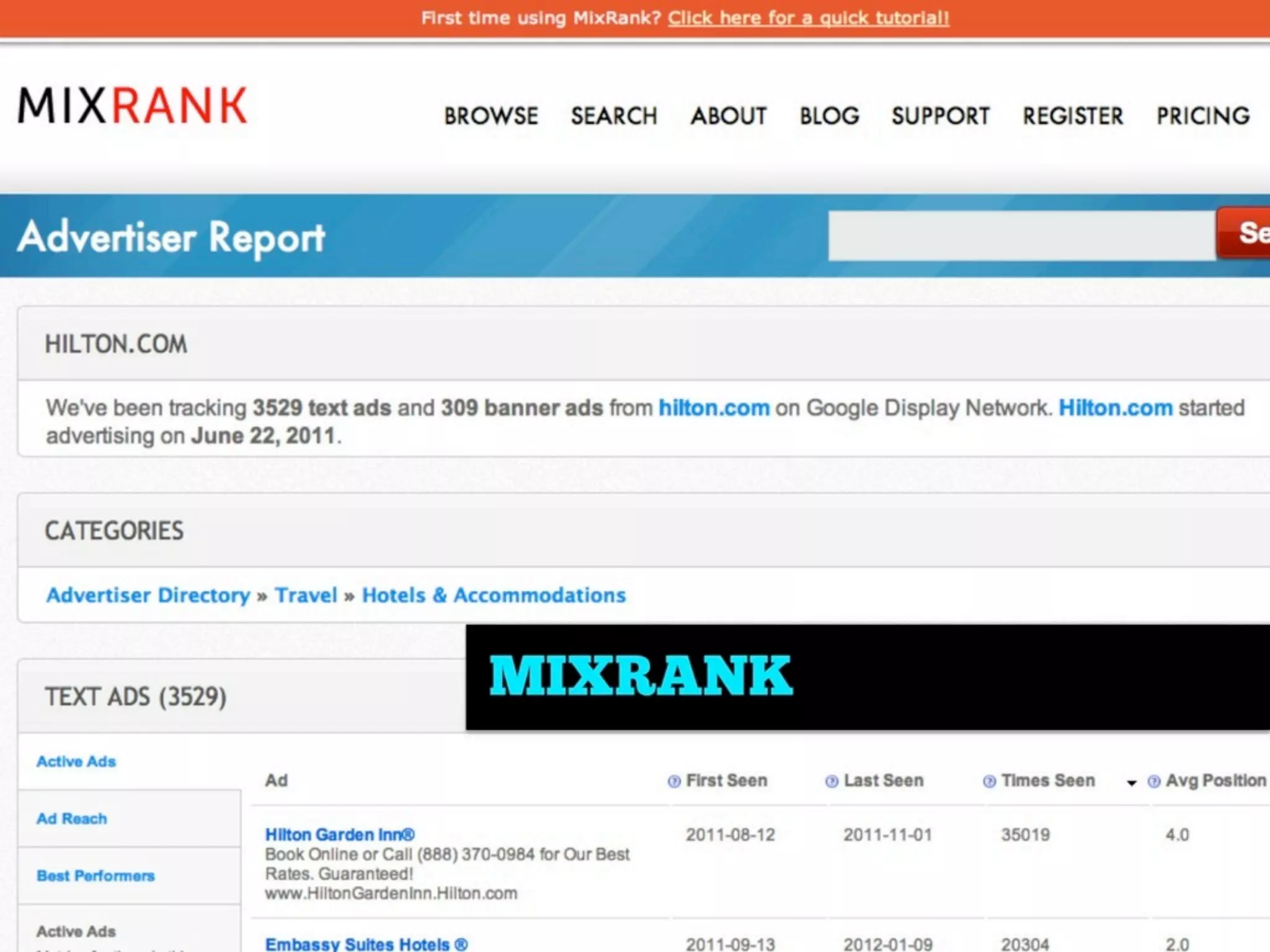The height and width of the screenshot is (952, 1270).
Task: Go to the Pricing page
Action: tap(1202, 117)
